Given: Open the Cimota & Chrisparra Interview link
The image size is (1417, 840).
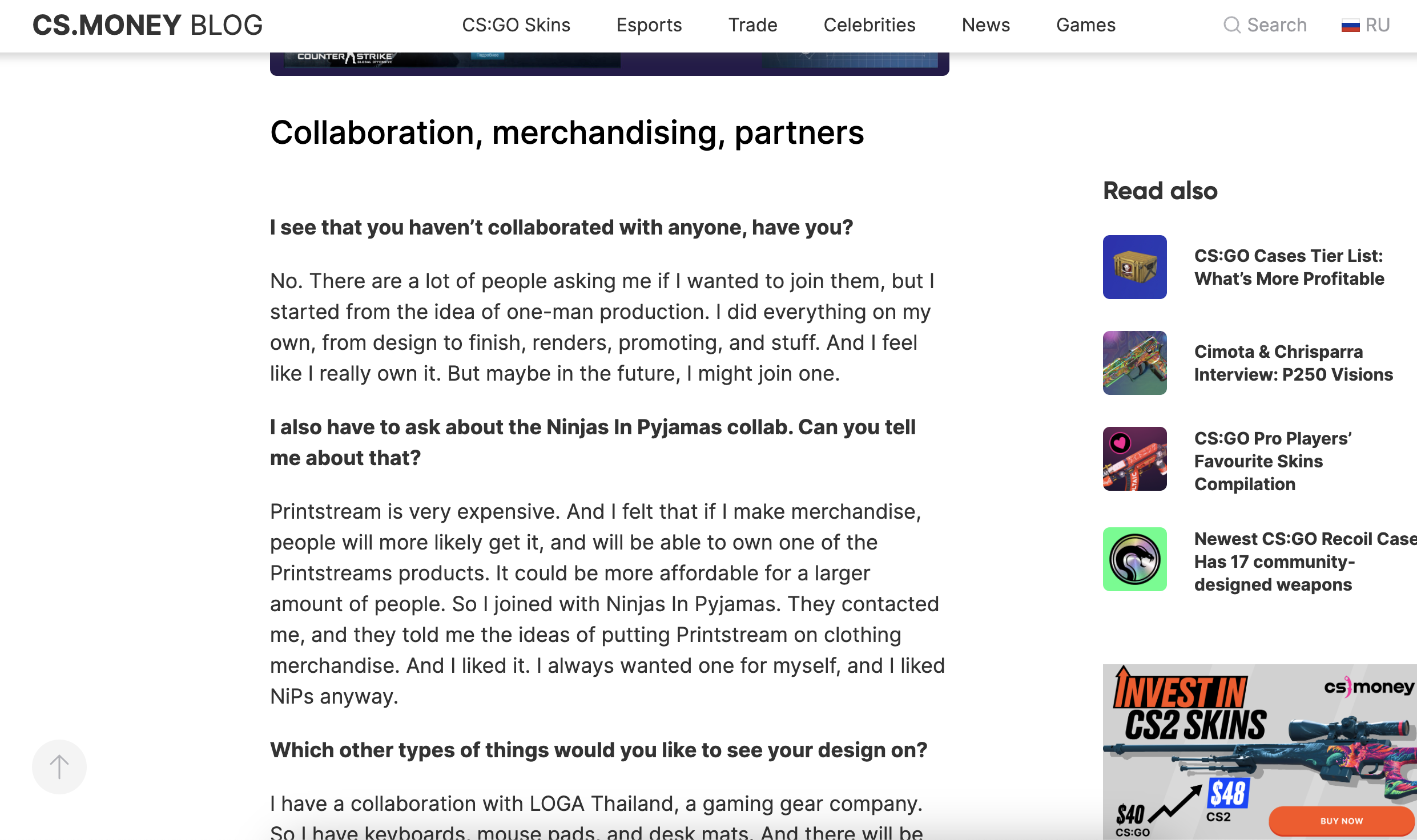Looking at the screenshot, I should point(1293,362).
